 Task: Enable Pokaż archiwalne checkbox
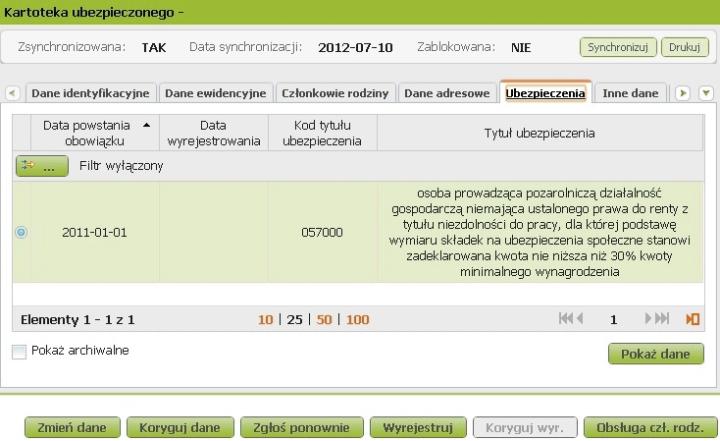(x=19, y=351)
